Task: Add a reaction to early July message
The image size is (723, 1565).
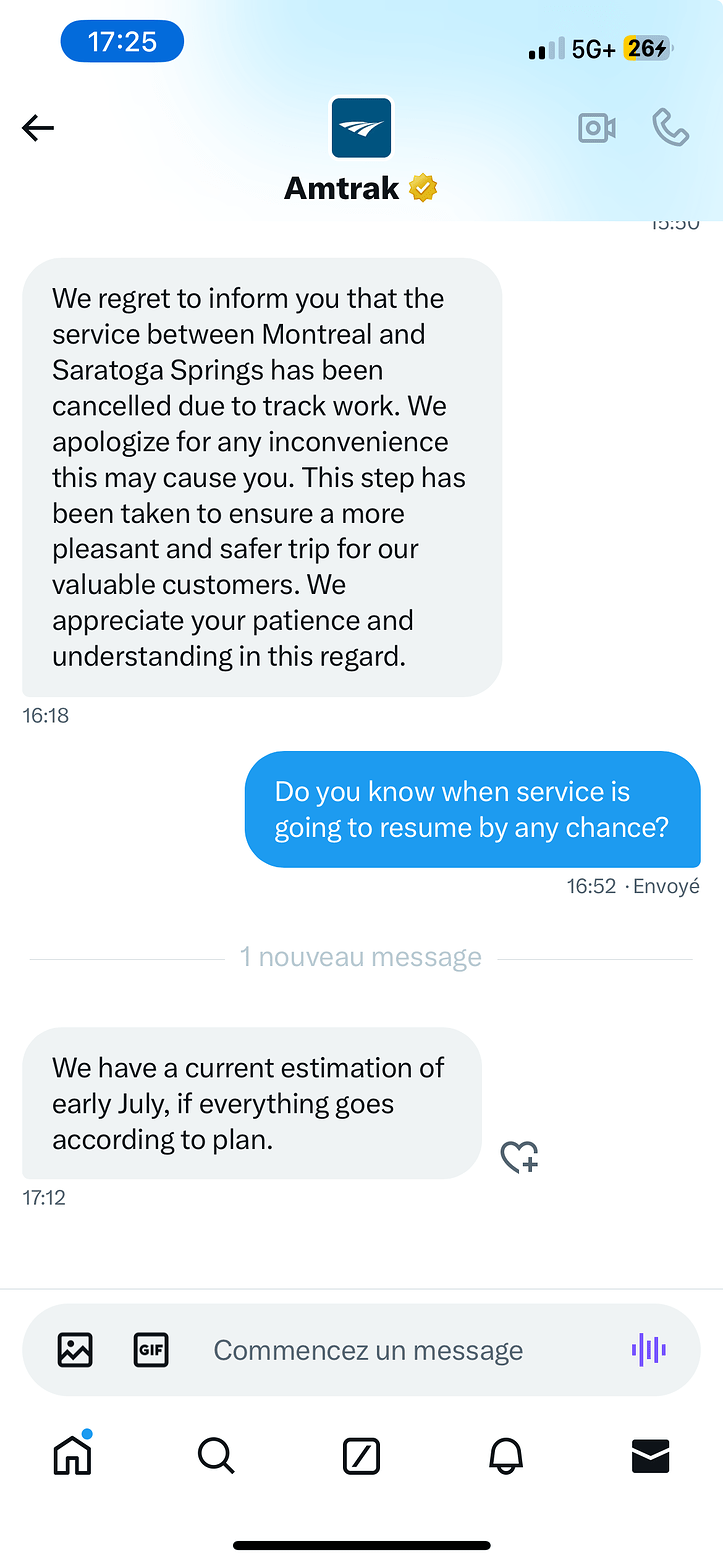Action: (519, 1157)
